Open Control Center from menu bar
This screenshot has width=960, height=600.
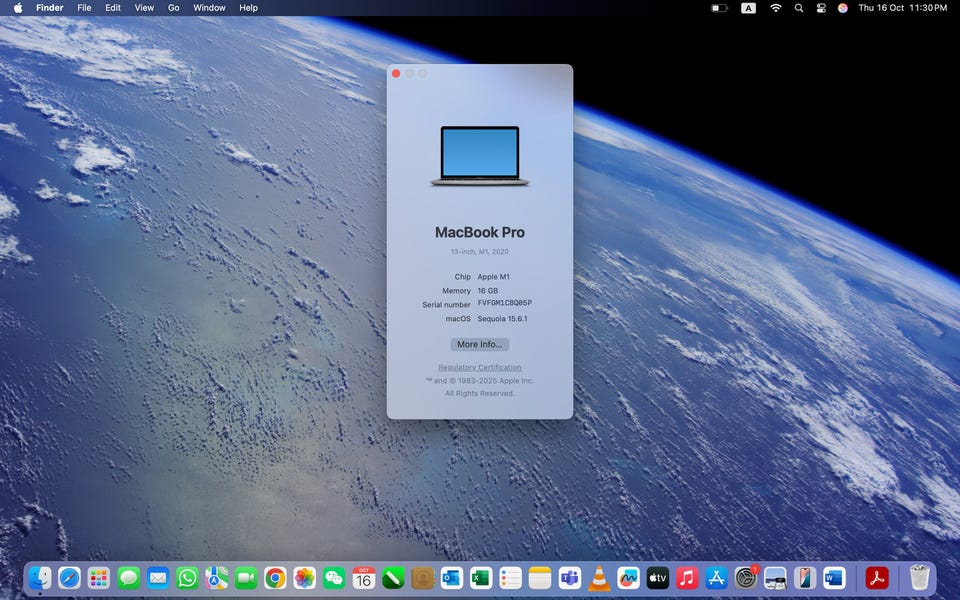click(821, 8)
